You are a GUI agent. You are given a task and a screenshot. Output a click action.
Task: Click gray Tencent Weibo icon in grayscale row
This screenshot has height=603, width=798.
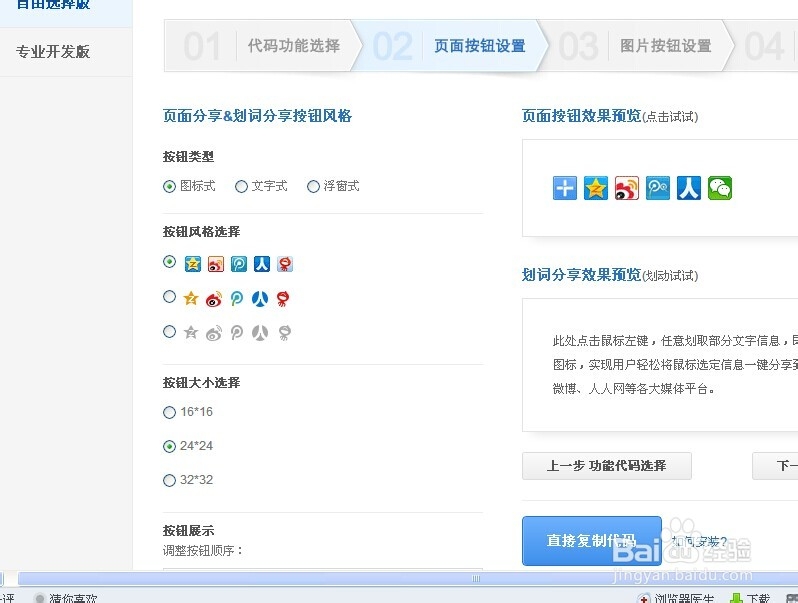coord(237,333)
